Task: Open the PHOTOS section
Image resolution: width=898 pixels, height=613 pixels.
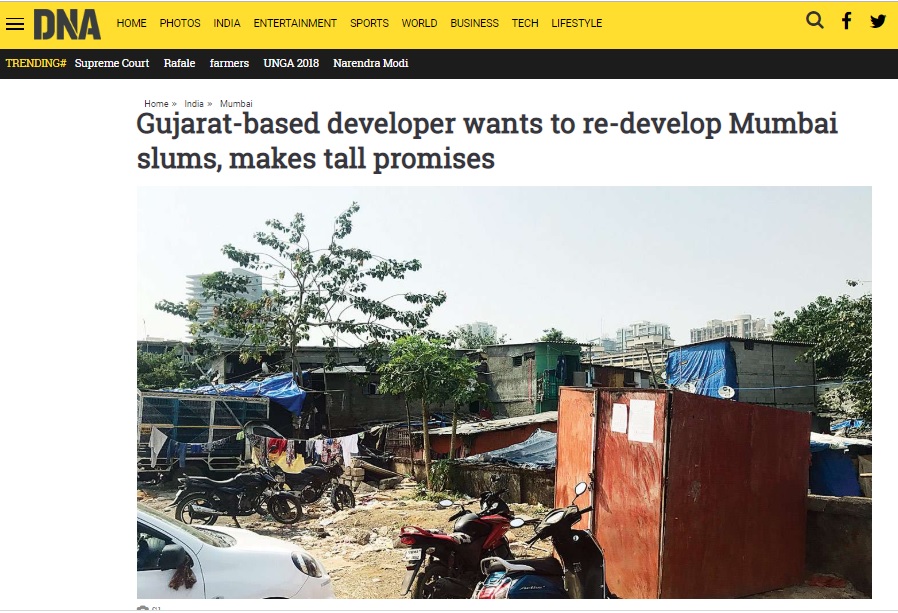Action: (180, 23)
